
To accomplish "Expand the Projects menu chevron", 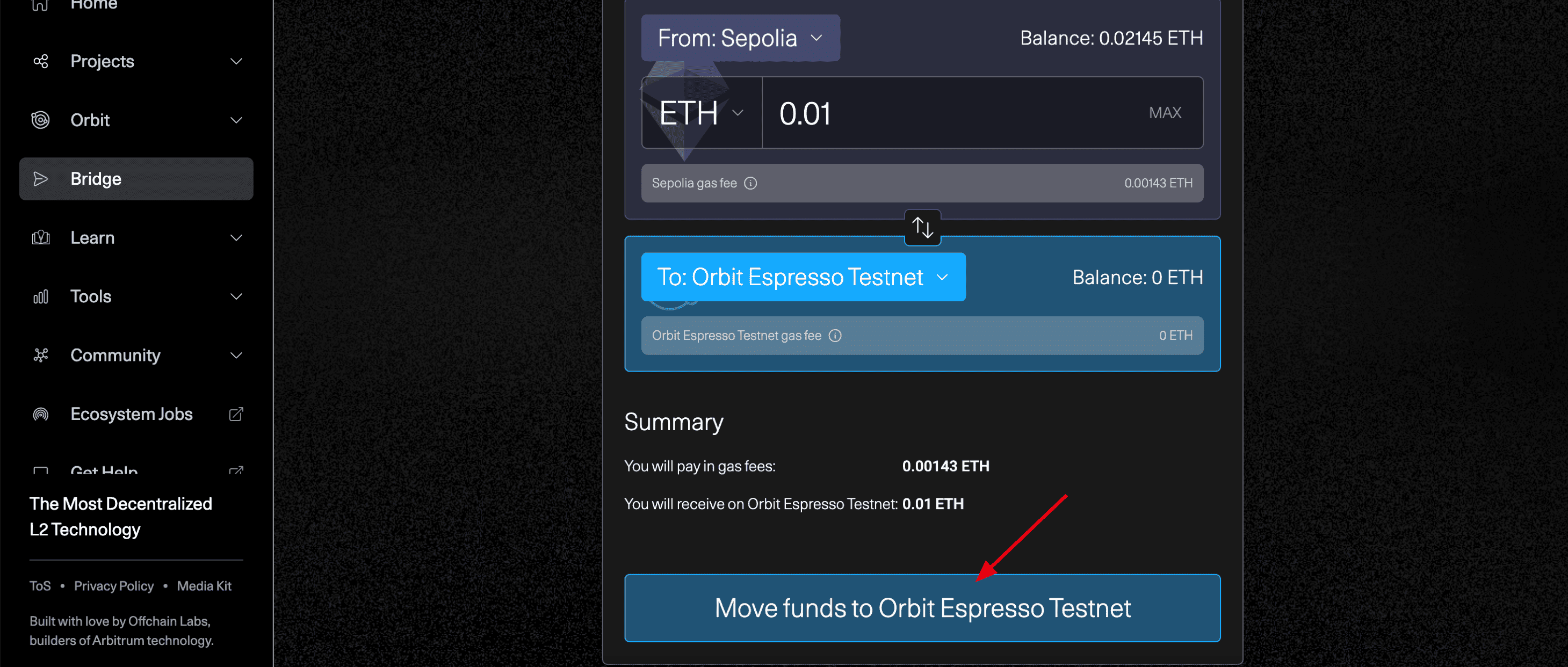I will click(236, 61).
